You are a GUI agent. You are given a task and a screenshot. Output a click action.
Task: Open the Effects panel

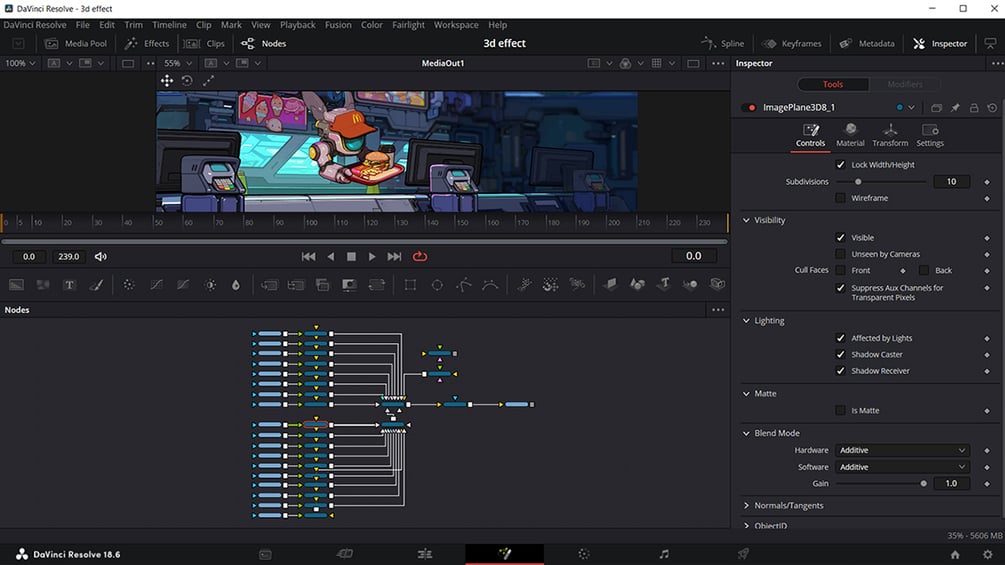pos(147,44)
